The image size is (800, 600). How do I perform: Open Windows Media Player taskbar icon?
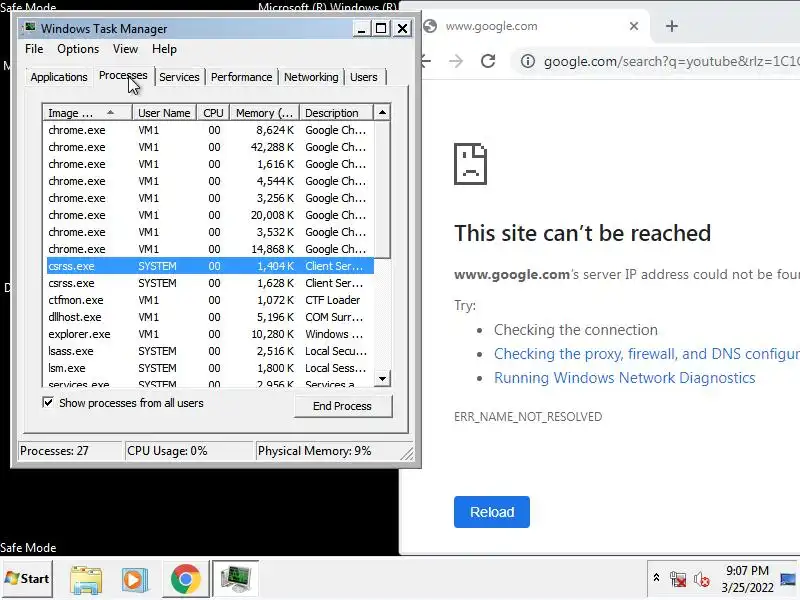[x=135, y=580]
